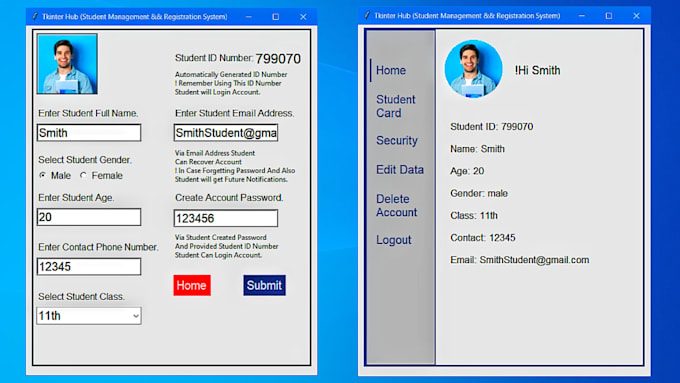Select Delete Account in the sidebar
Image resolution: width=680 pixels, height=383 pixels.
click(396, 206)
